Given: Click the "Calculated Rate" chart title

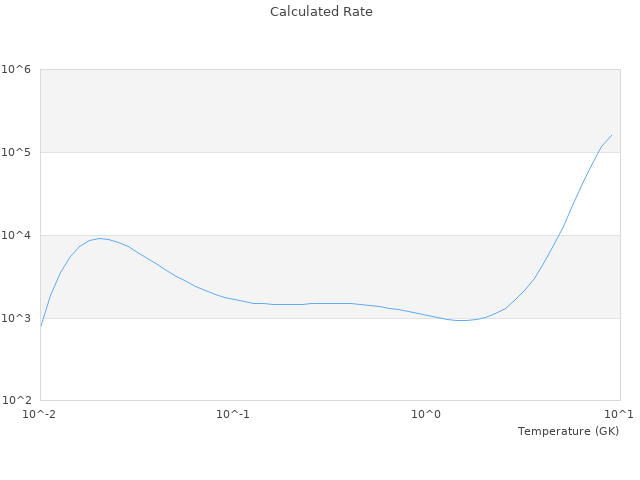Looking at the screenshot, I should [320, 12].
